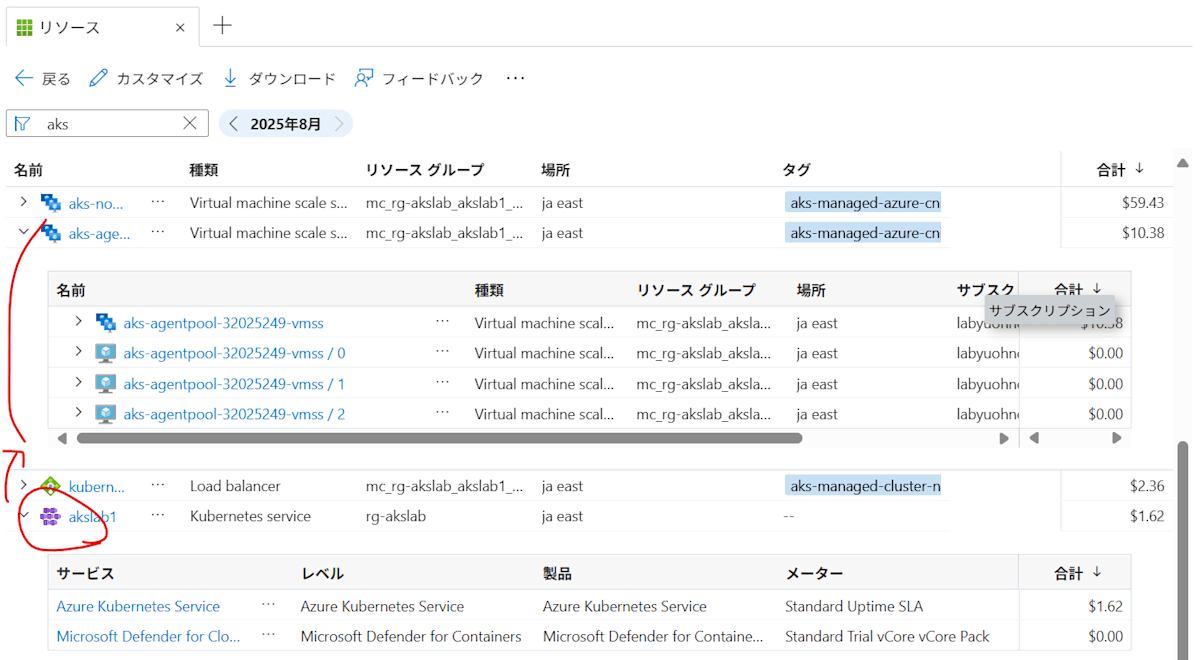
Task: Sort nested table by 種類 column
Action: (x=489, y=290)
